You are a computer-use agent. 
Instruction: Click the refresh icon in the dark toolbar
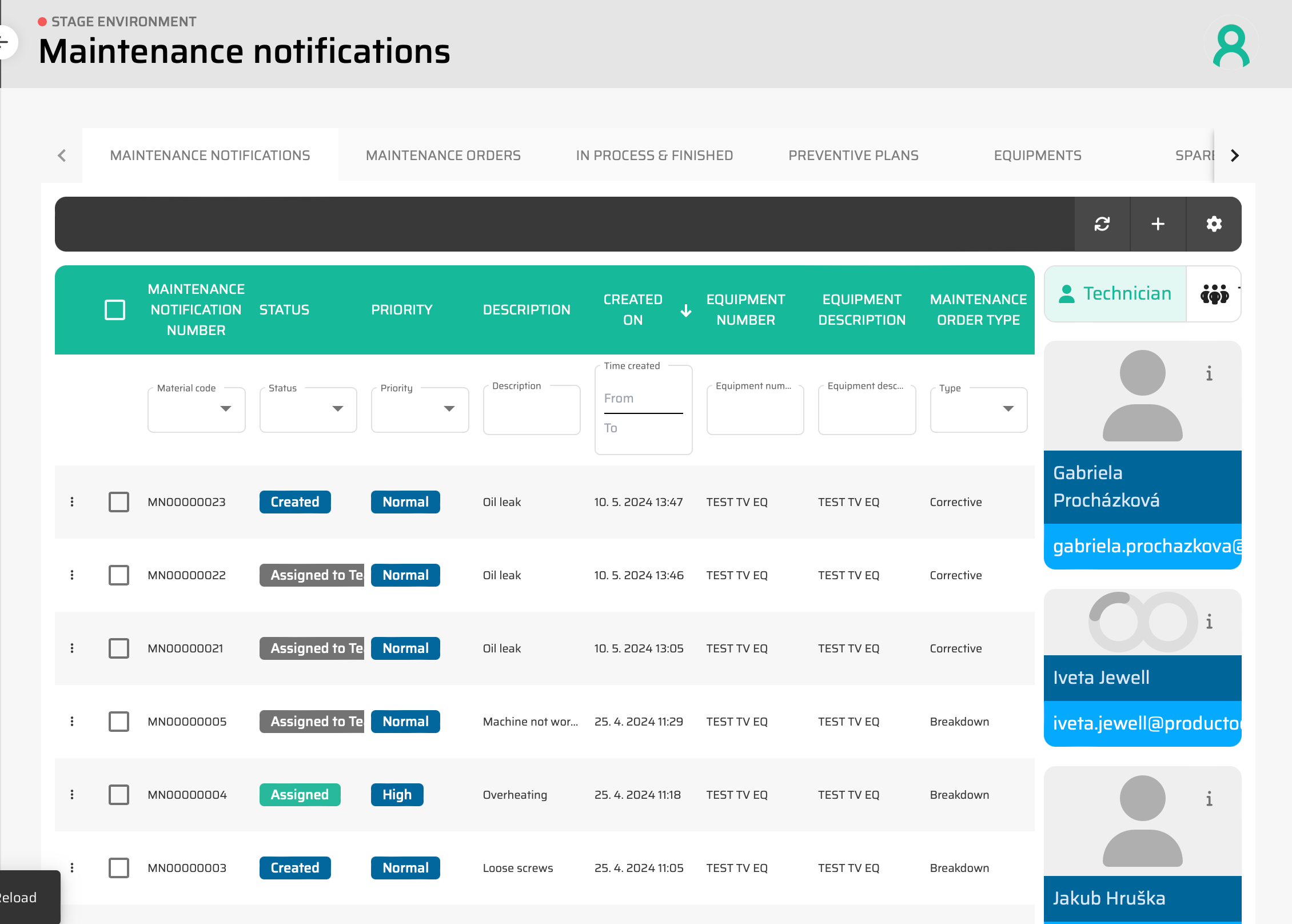pos(1102,224)
